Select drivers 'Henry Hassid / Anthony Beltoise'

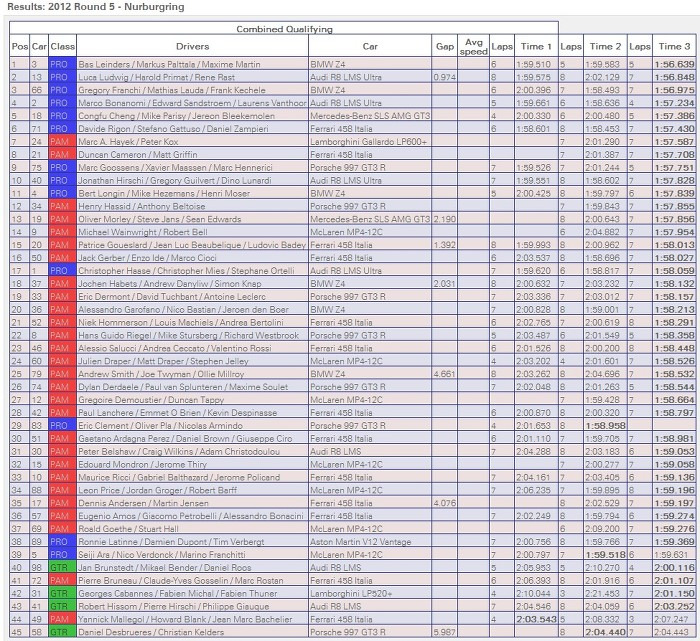142,207
